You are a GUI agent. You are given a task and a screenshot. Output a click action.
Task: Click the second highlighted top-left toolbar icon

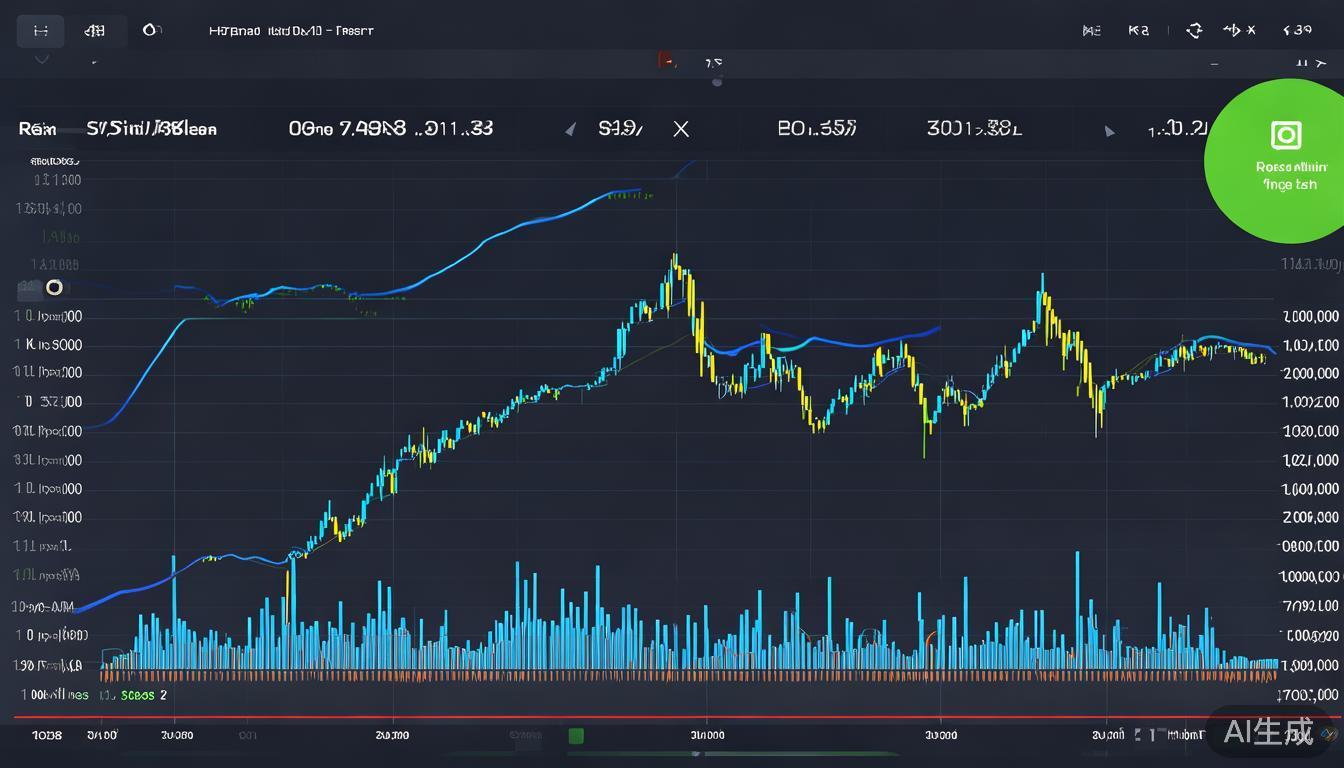[95, 31]
